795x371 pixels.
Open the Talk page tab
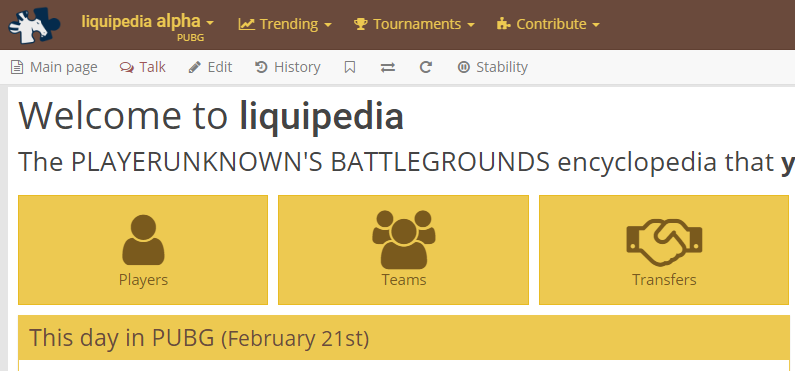[143, 67]
